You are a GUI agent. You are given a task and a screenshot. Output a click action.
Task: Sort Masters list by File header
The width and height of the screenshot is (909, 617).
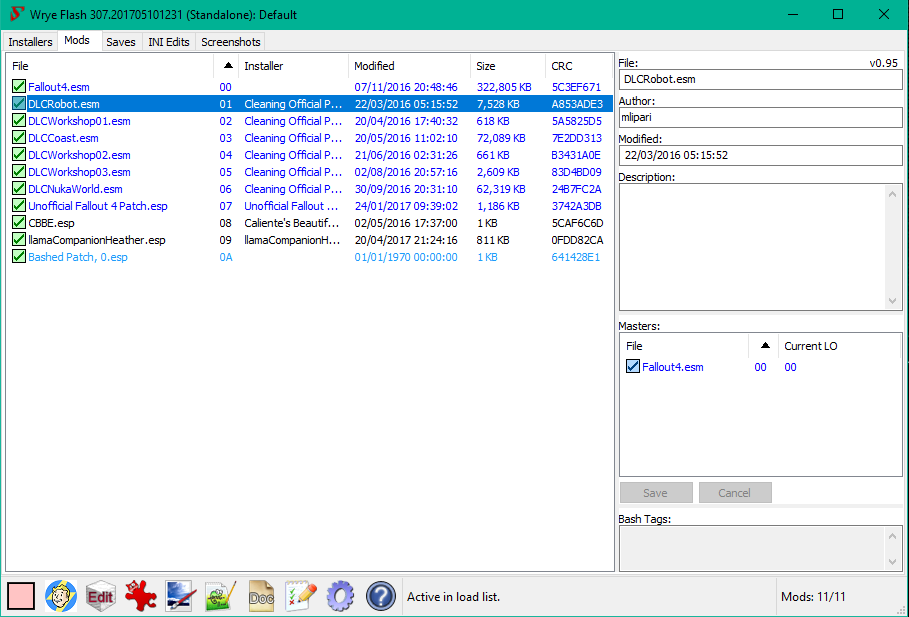[x=684, y=346]
